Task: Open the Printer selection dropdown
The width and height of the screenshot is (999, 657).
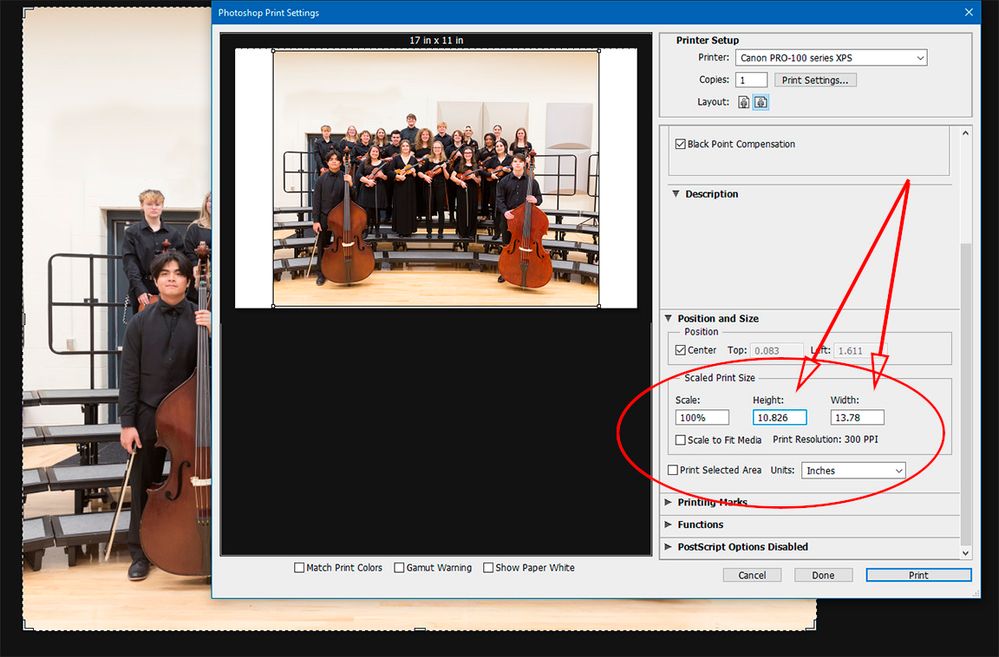Action: [830, 58]
